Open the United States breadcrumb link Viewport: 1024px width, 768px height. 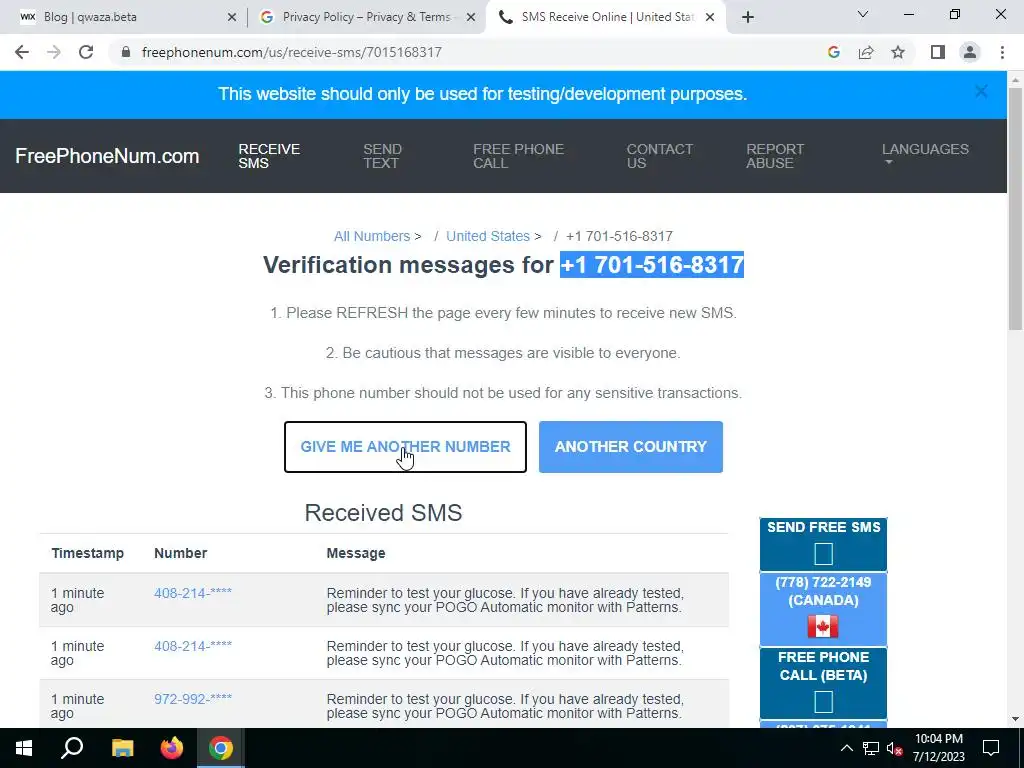pyautogui.click(x=488, y=236)
